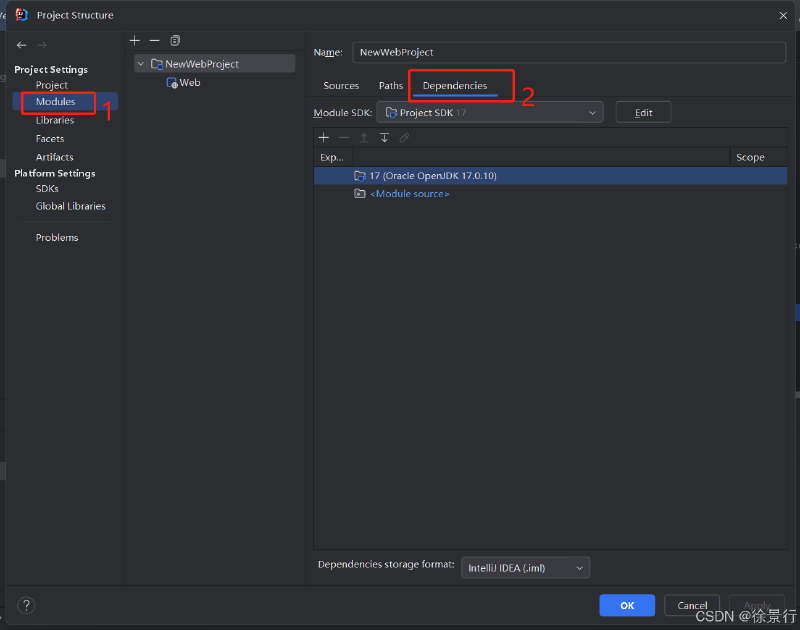Open Global Libraries settings
Viewport: 800px width, 630px height.
[x=70, y=206]
